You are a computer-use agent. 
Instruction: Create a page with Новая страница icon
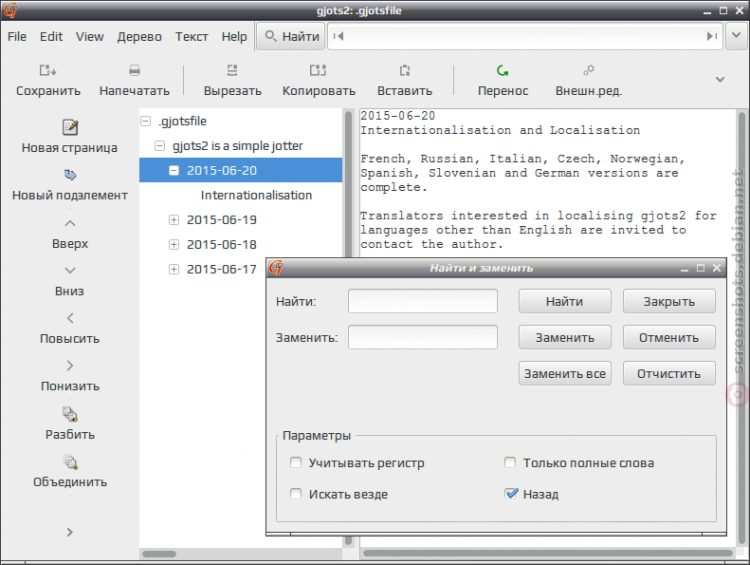click(70, 127)
